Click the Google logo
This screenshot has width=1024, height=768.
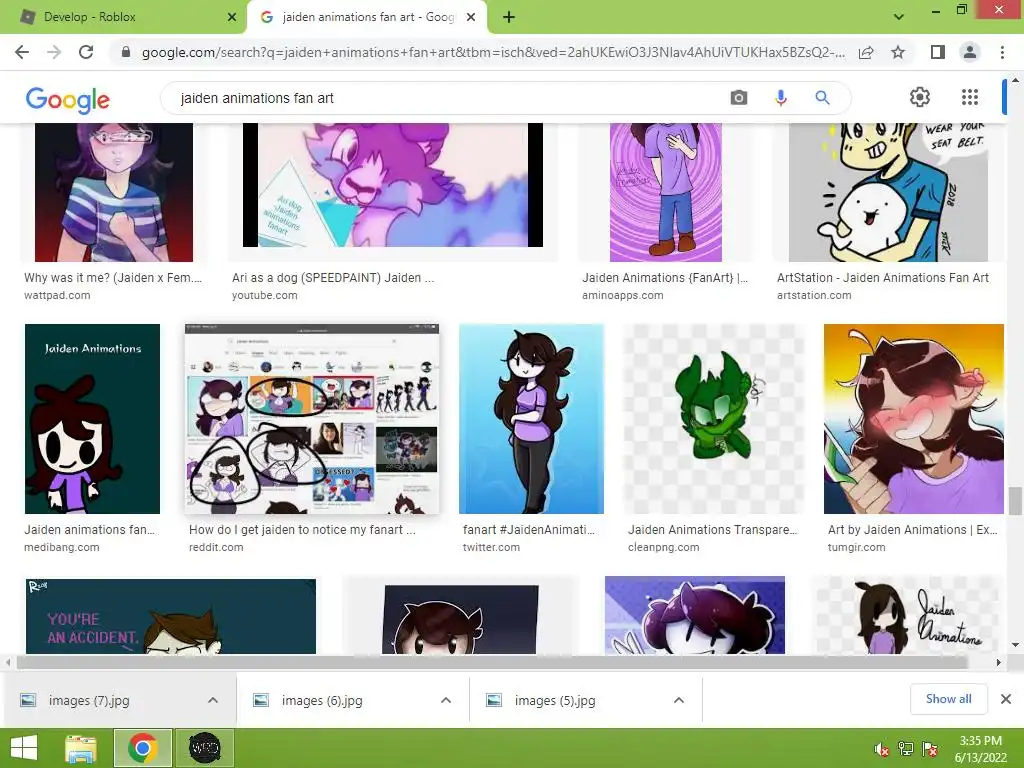67,99
